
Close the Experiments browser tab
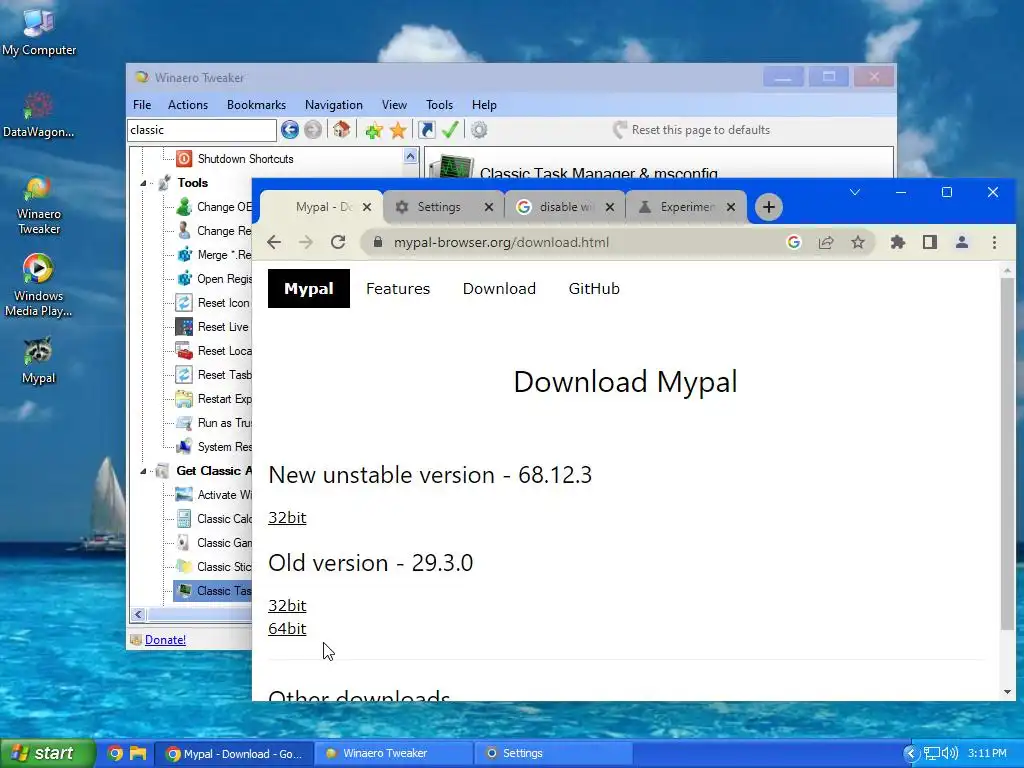[x=731, y=207]
